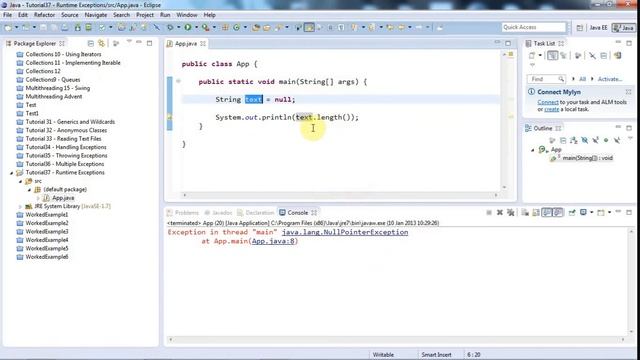Open dropdown arrow next to New icon
This screenshot has width=640, height=360.
pos(17,27)
